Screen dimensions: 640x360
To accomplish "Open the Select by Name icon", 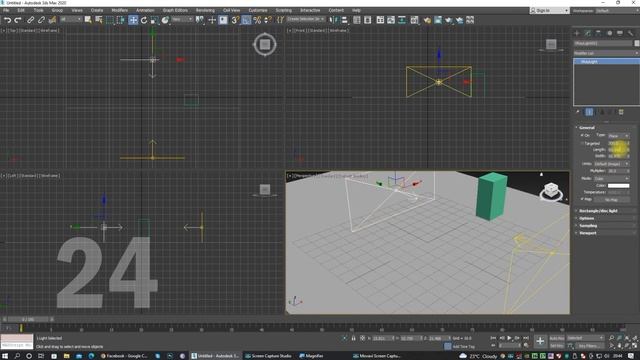I will 99,20.
